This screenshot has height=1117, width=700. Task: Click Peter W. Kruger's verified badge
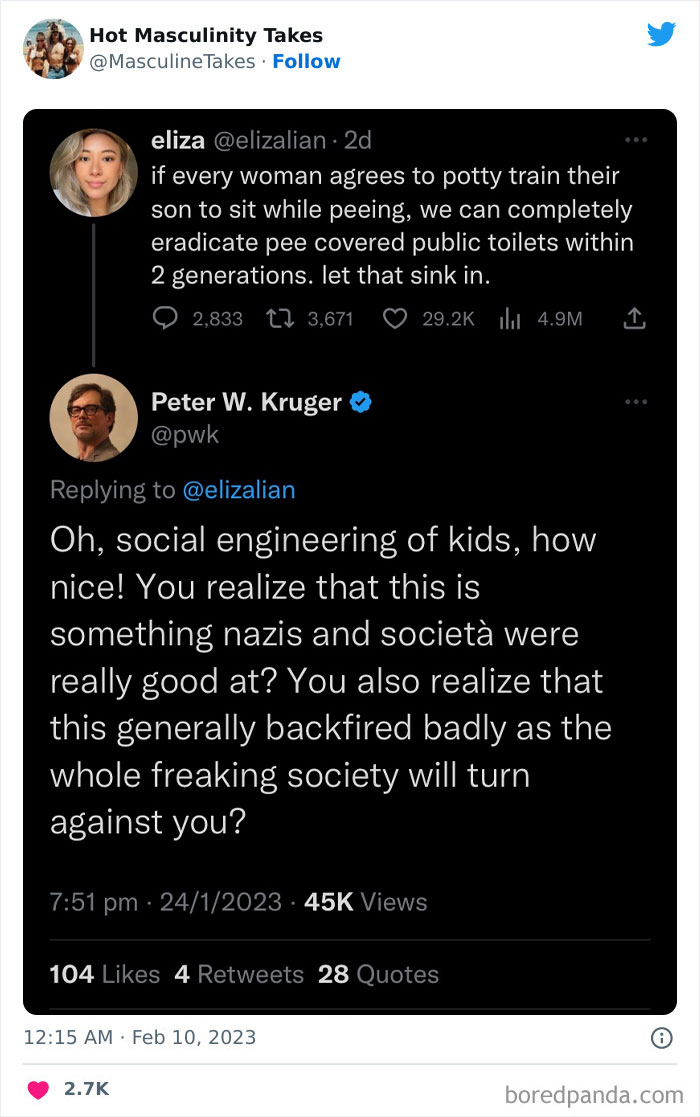click(361, 402)
